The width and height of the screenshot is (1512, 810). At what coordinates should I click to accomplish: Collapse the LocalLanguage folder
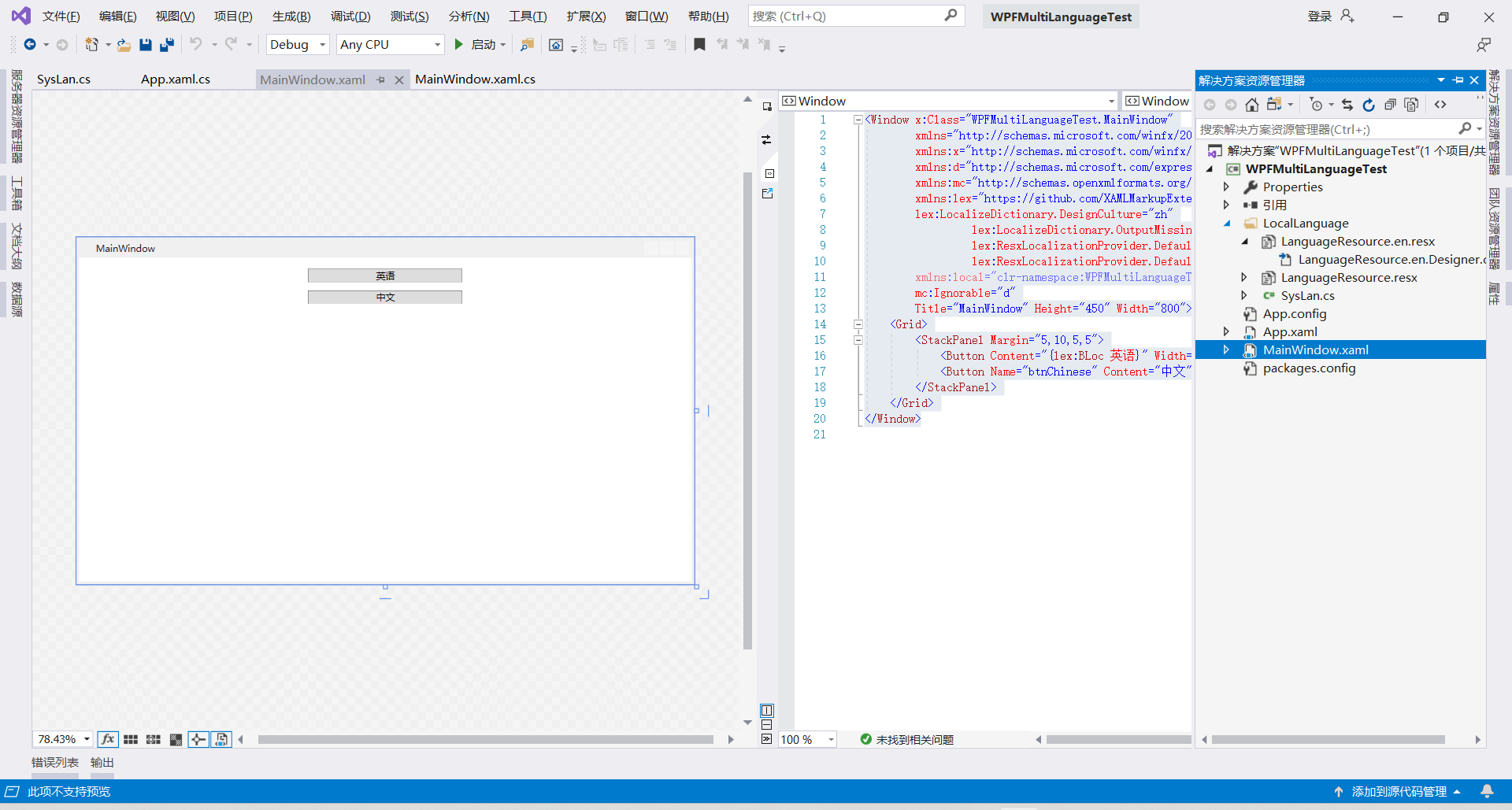point(1226,223)
